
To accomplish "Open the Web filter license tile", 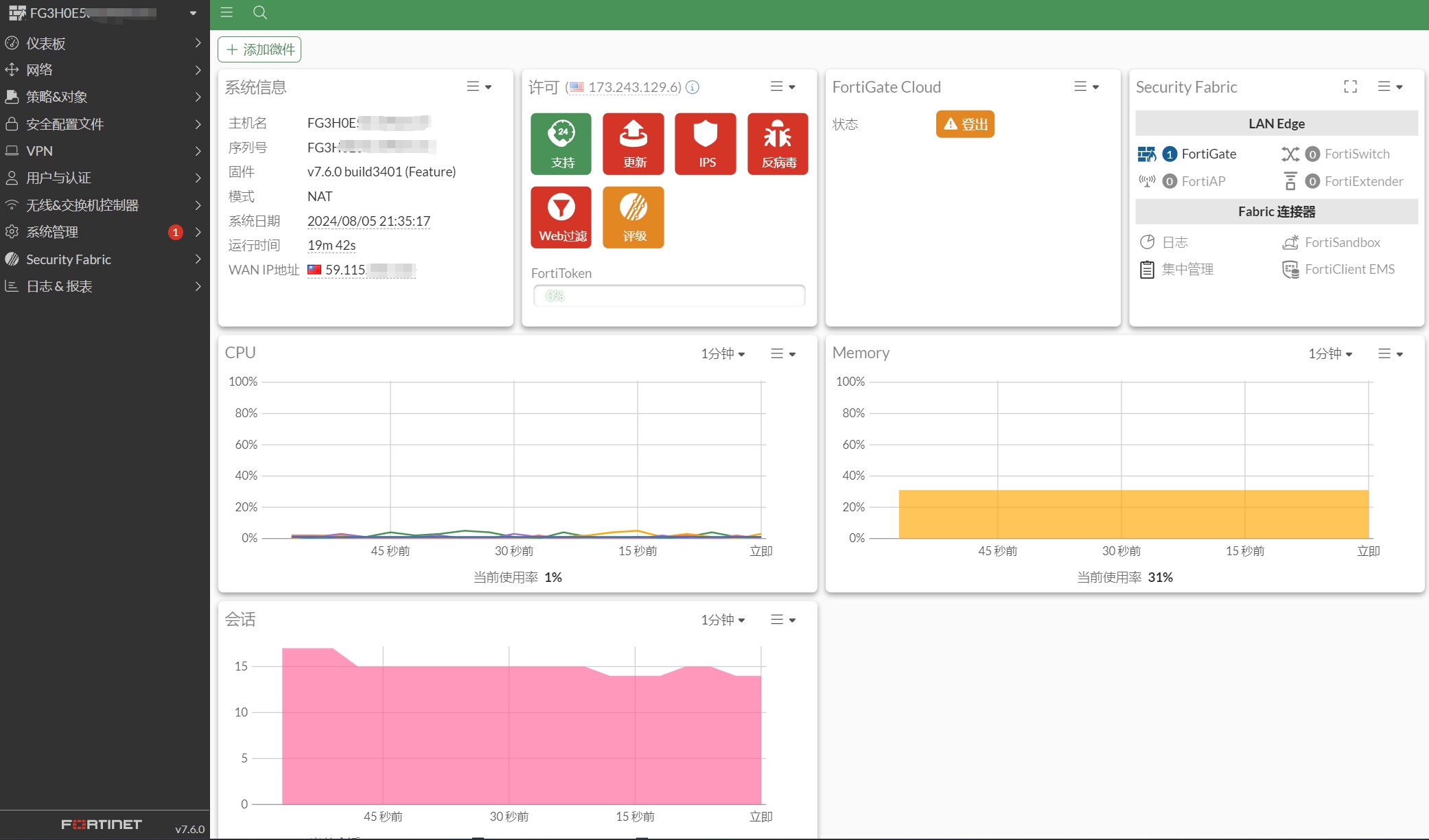I will click(x=561, y=217).
